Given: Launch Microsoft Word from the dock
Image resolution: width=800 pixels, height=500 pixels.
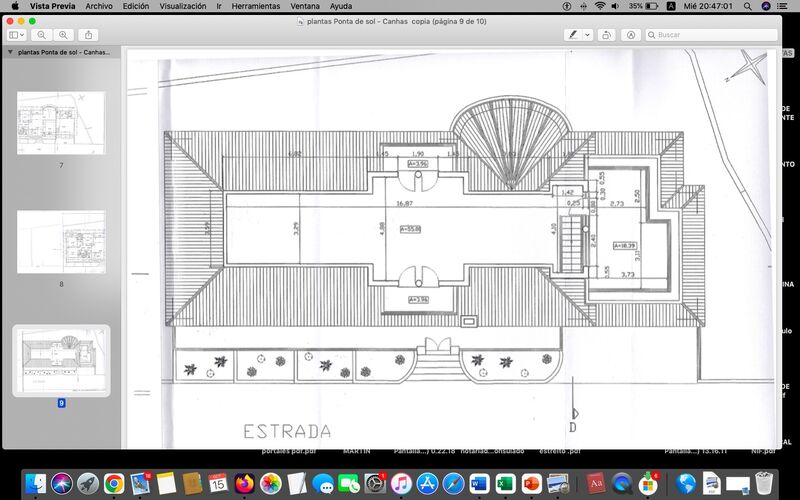Looking at the screenshot, I should pos(479,483).
